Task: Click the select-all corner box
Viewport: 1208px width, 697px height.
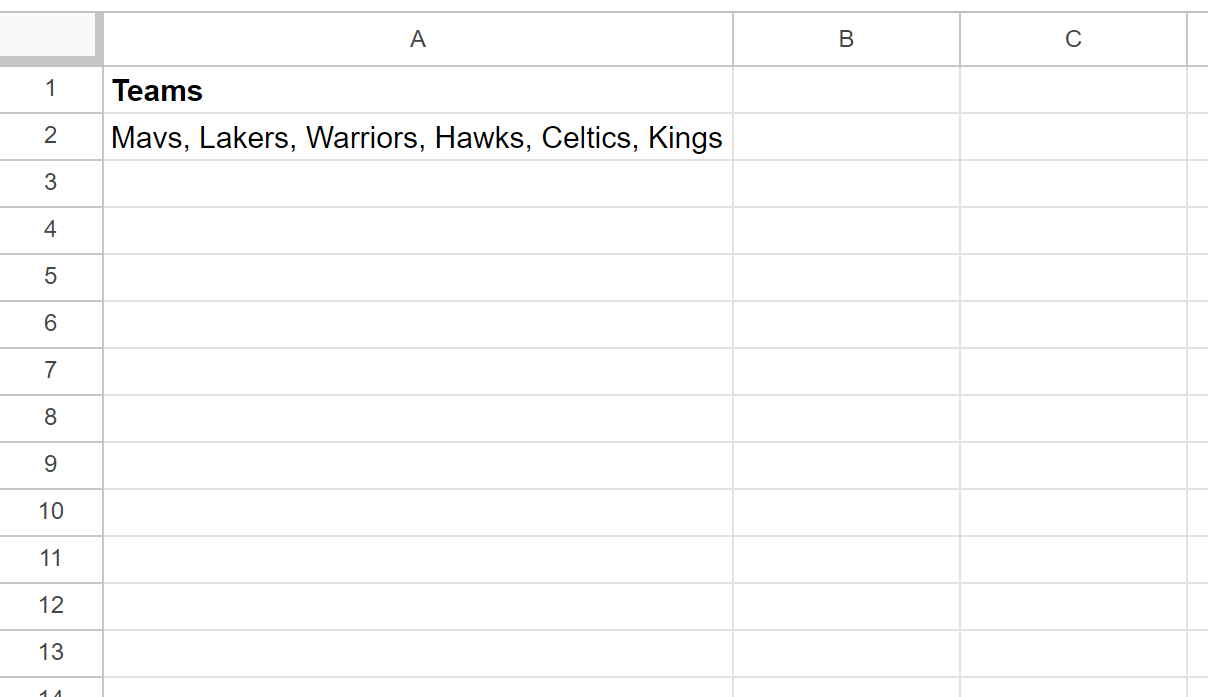Action: [50, 39]
